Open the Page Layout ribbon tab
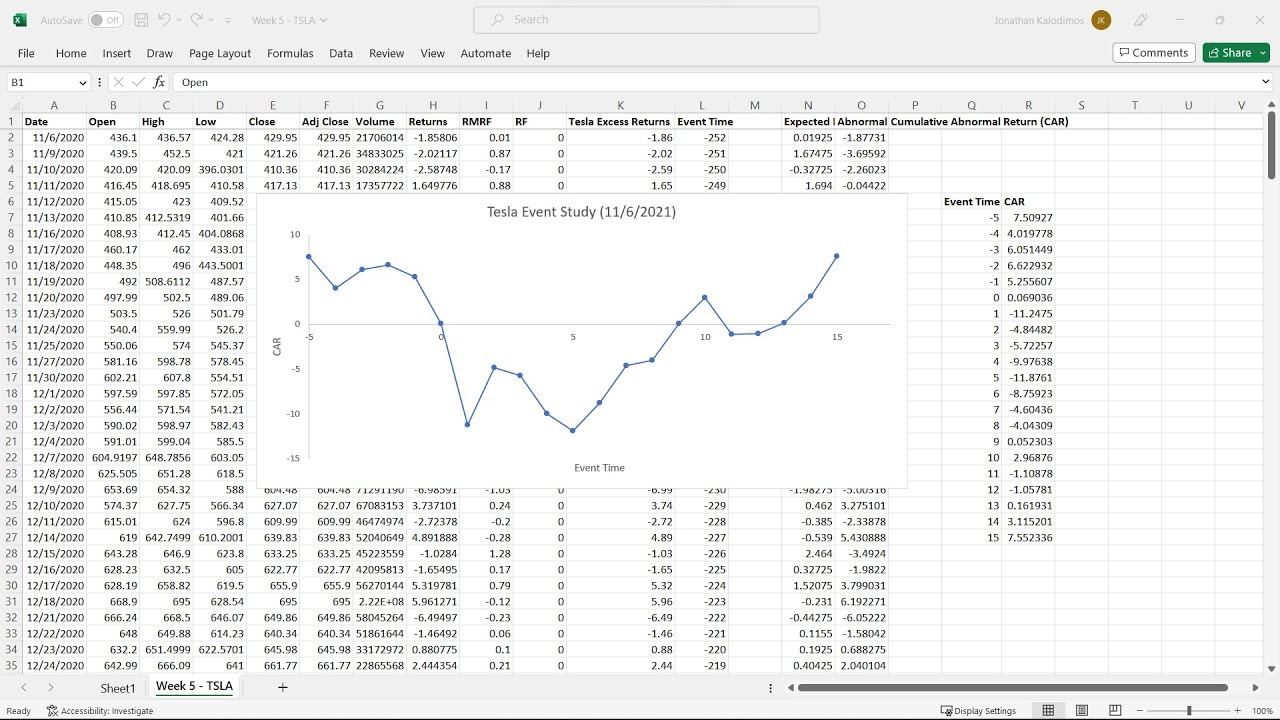This screenshot has height=720, width=1280. pyautogui.click(x=220, y=53)
